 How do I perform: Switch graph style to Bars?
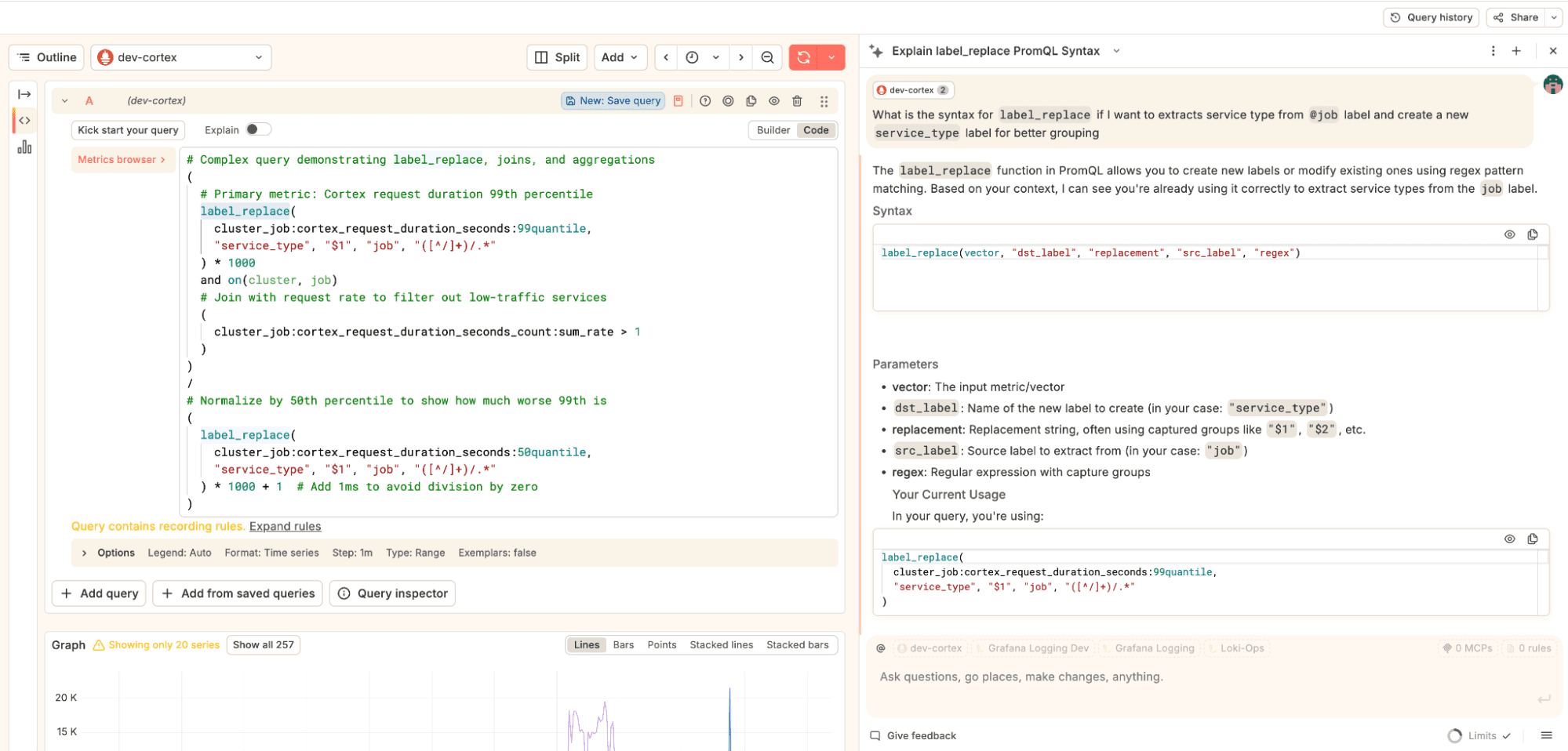[623, 644]
